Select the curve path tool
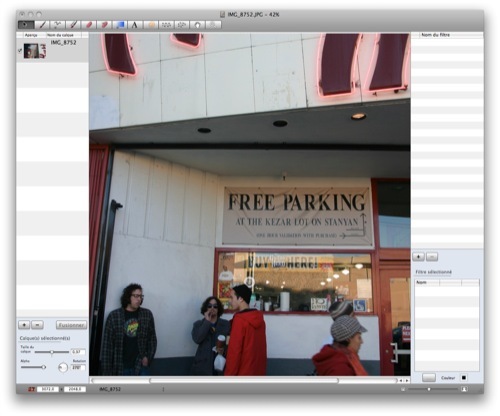 point(58,25)
